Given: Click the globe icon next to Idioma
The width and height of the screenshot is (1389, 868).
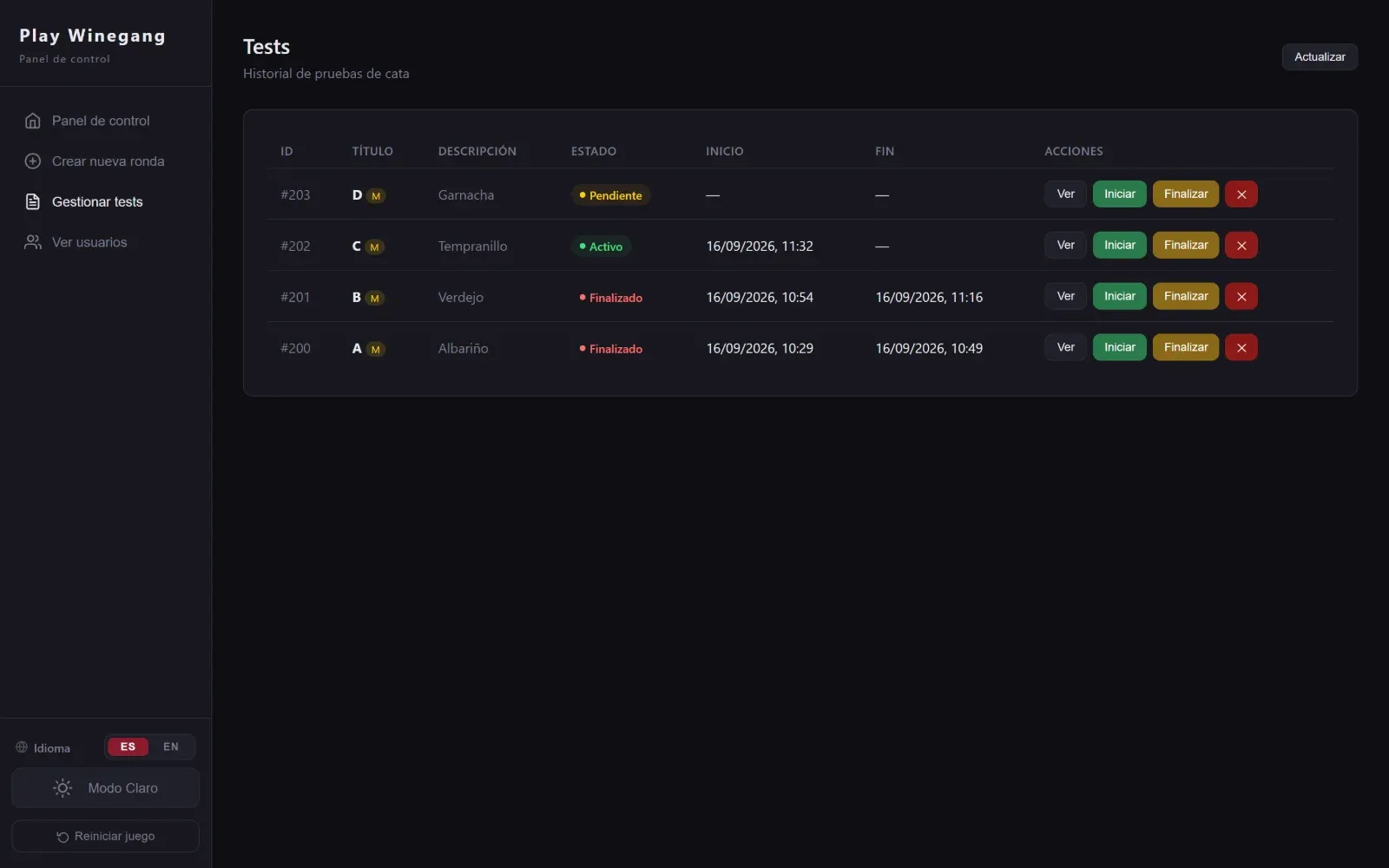Looking at the screenshot, I should [22, 747].
